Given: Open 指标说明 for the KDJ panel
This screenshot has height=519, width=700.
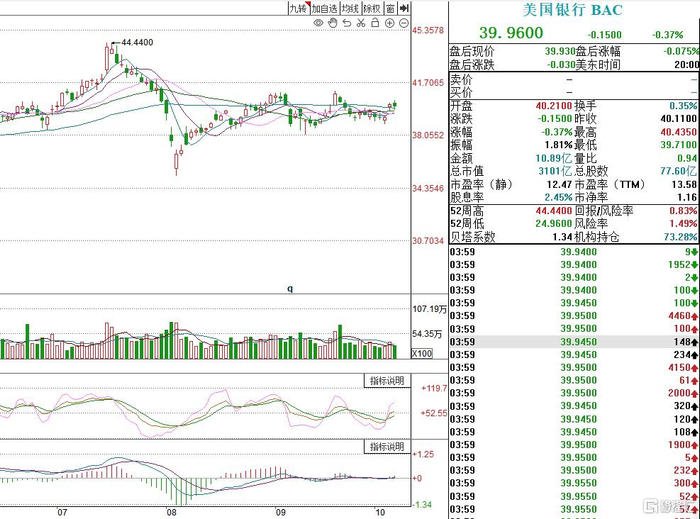Looking at the screenshot, I should 387,381.
